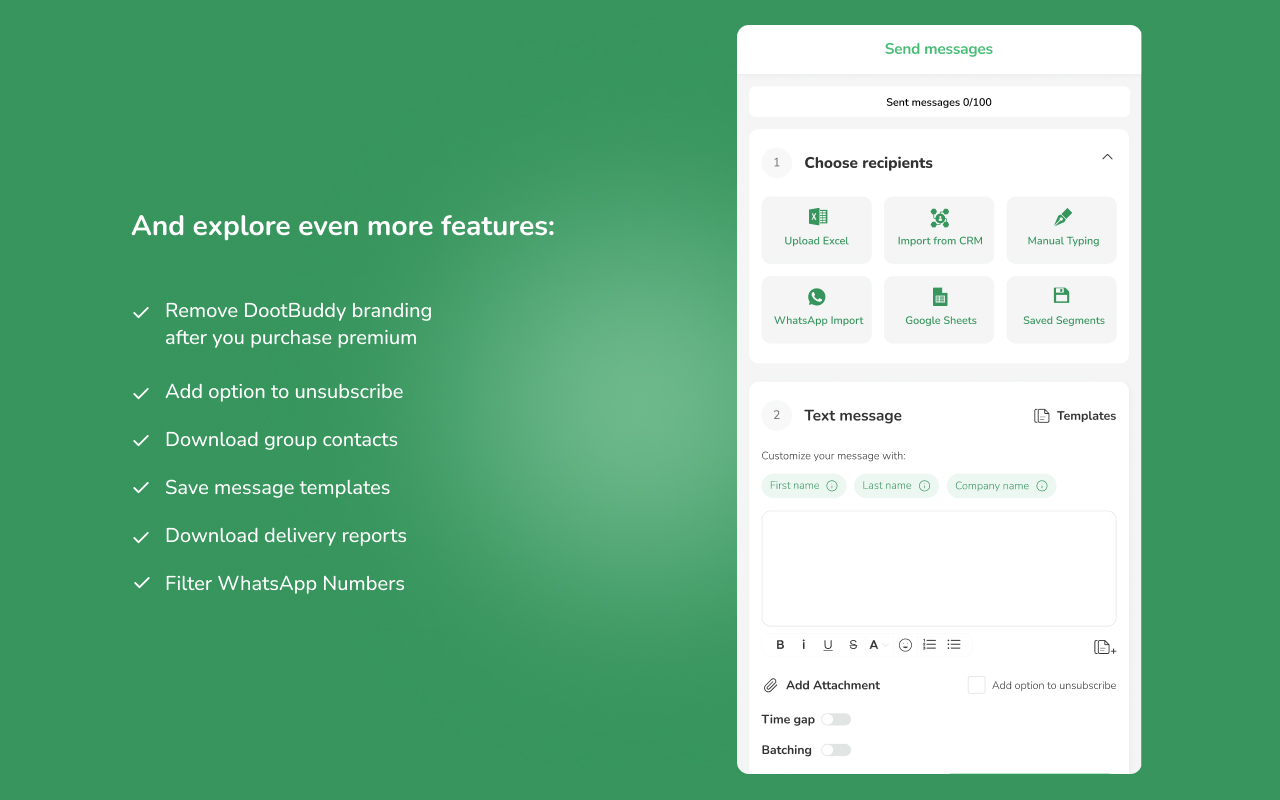Toggle bold formatting
The image size is (1280, 800).
780,645
